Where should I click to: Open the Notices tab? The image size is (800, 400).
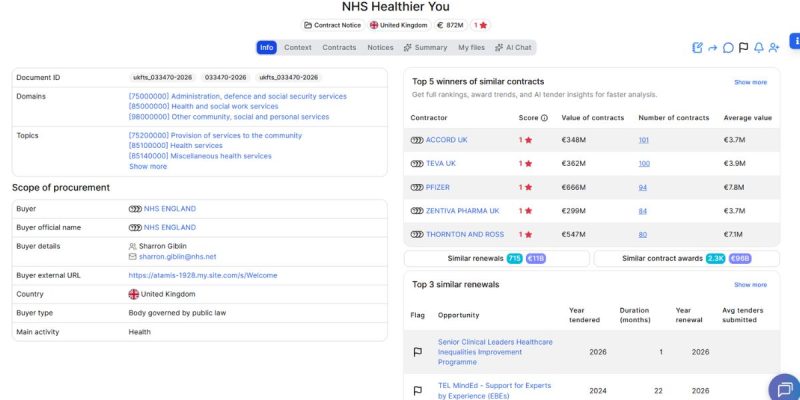pos(380,47)
